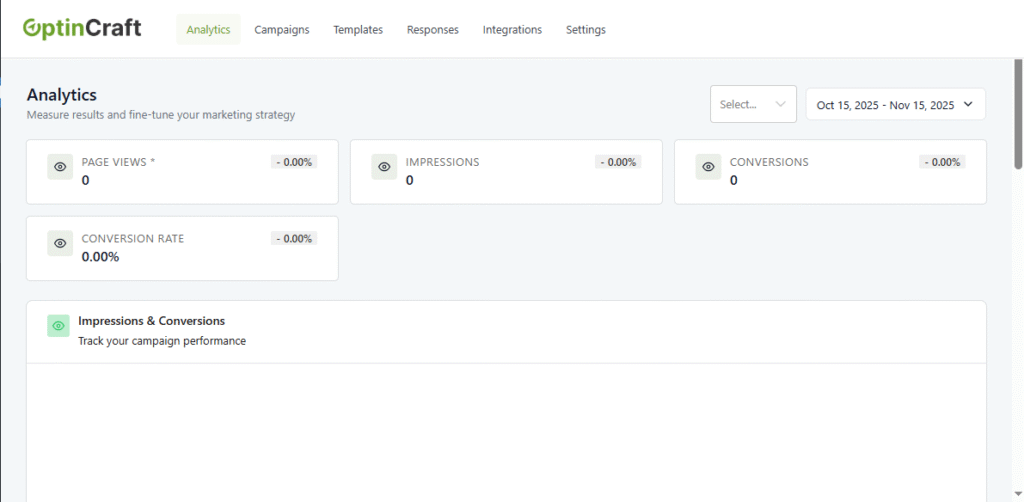Click the Page Views percentage change badge

(294, 162)
